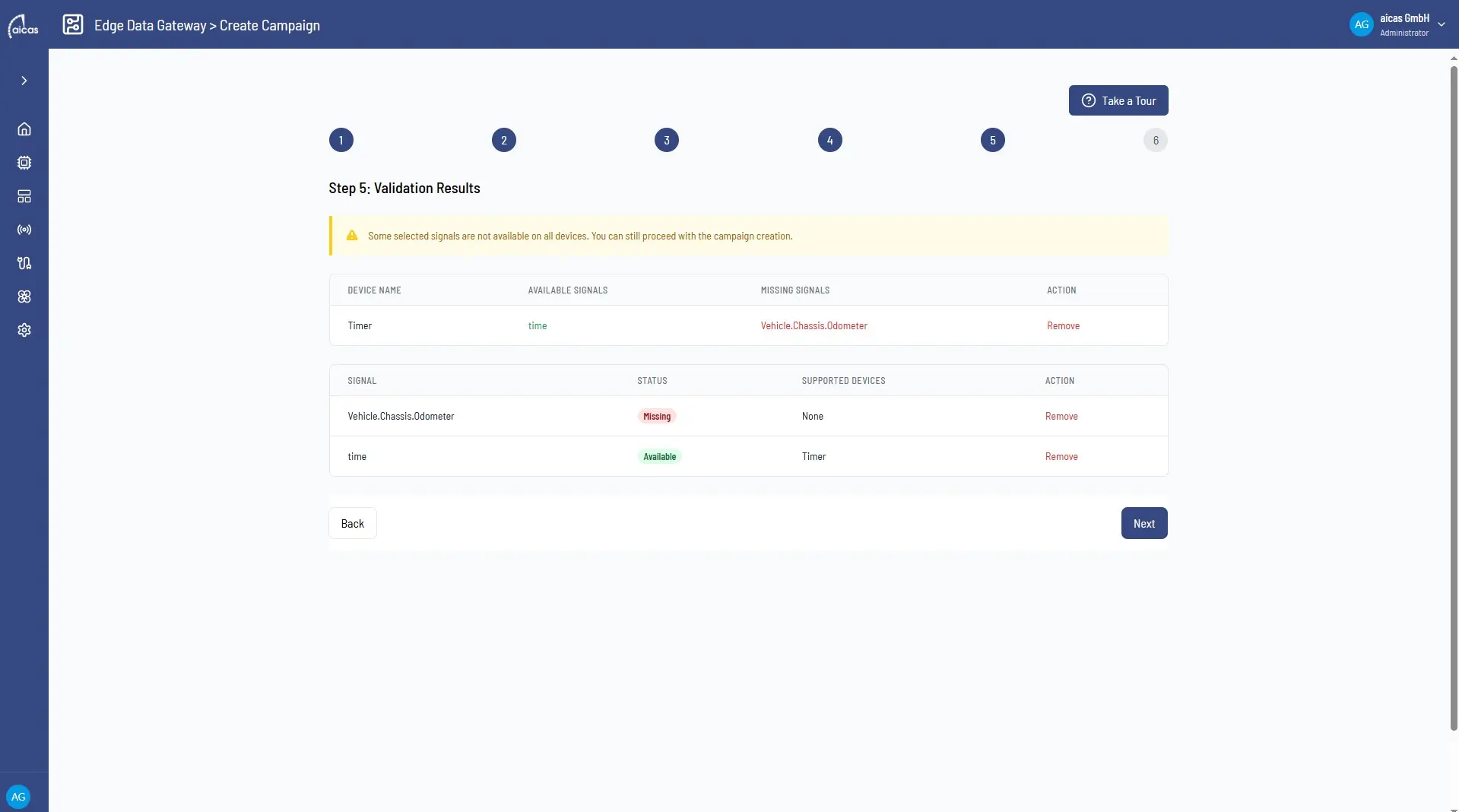Remove the Timer device
The width and height of the screenshot is (1459, 812).
1063,325
